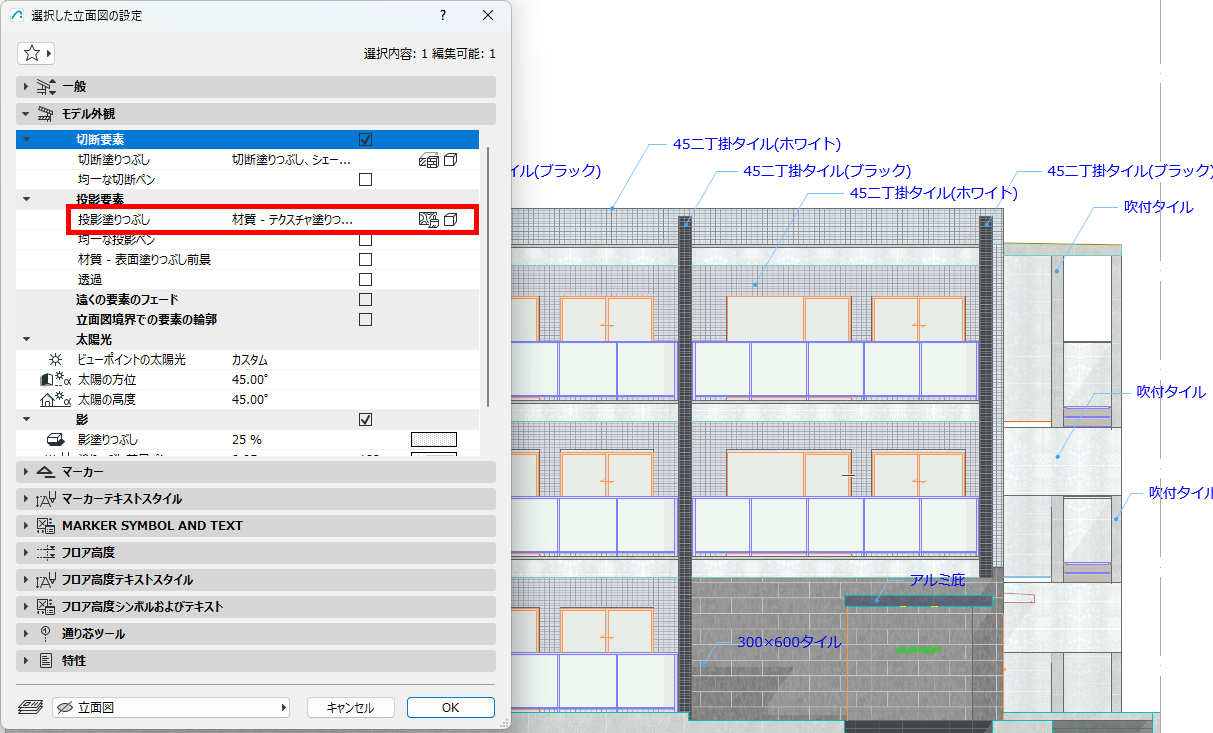The height and width of the screenshot is (733, 1213).
Task: Collapse the モデル外観 section
Action: (x=256, y=114)
